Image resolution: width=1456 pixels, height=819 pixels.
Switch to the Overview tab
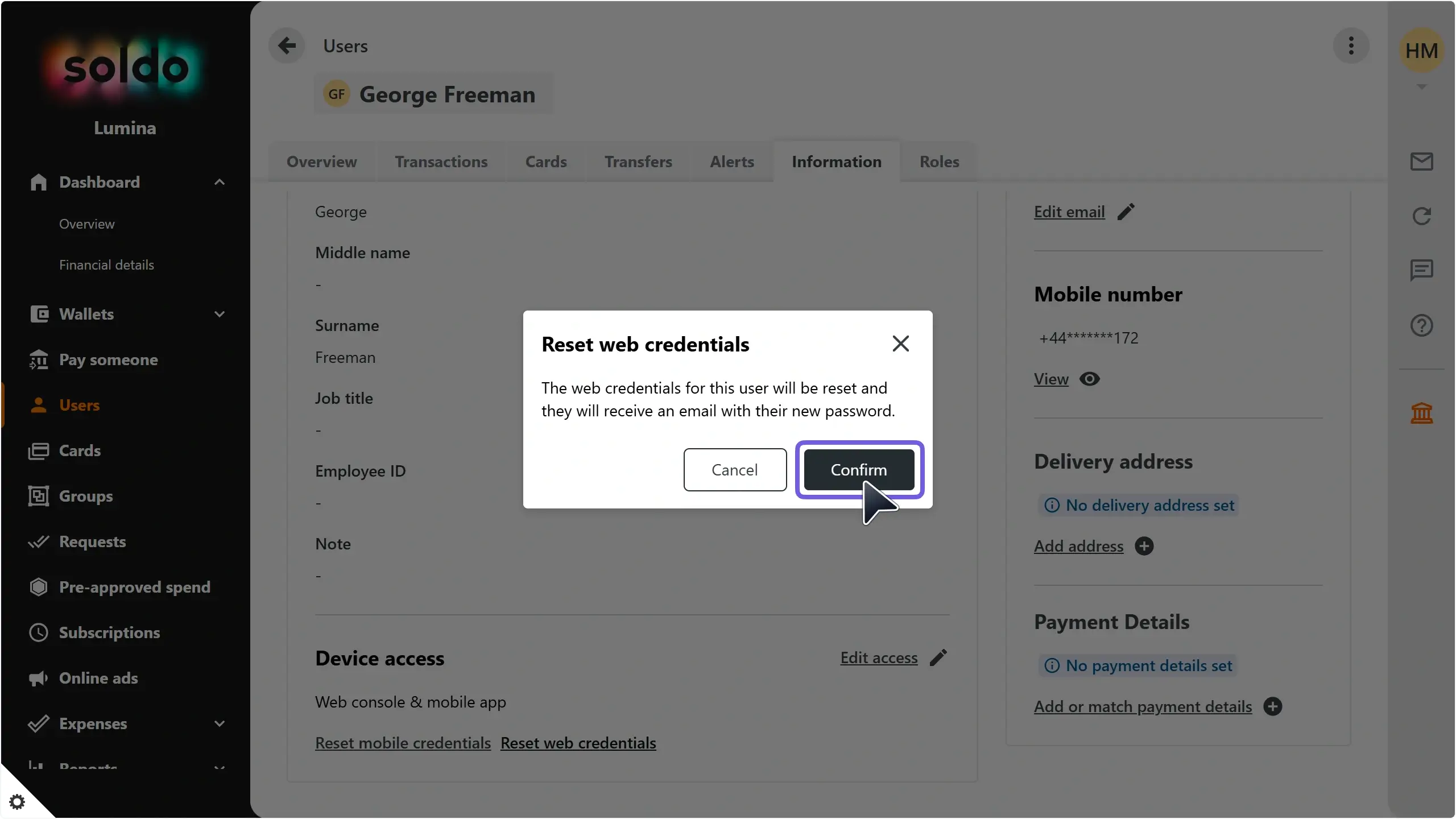coord(322,162)
